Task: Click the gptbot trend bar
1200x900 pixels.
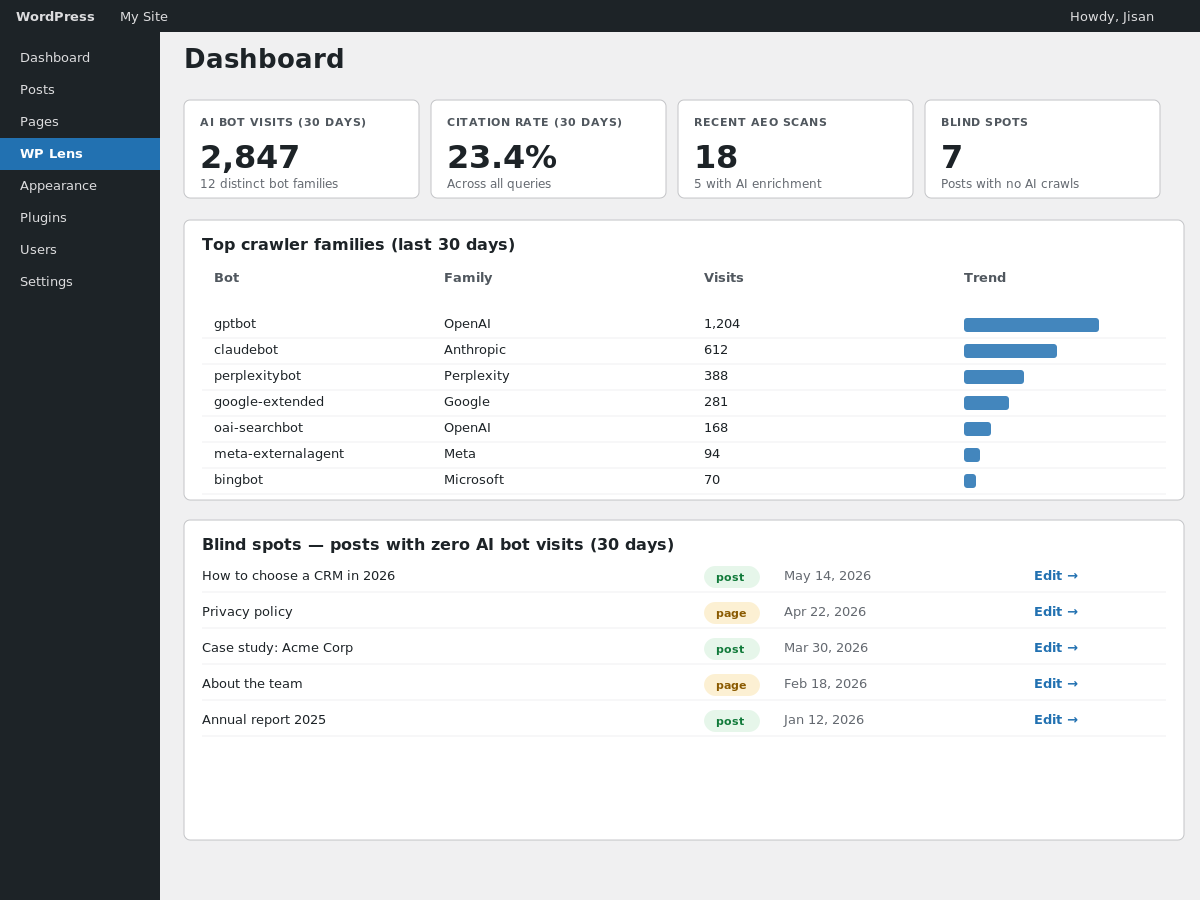Action: [1031, 325]
